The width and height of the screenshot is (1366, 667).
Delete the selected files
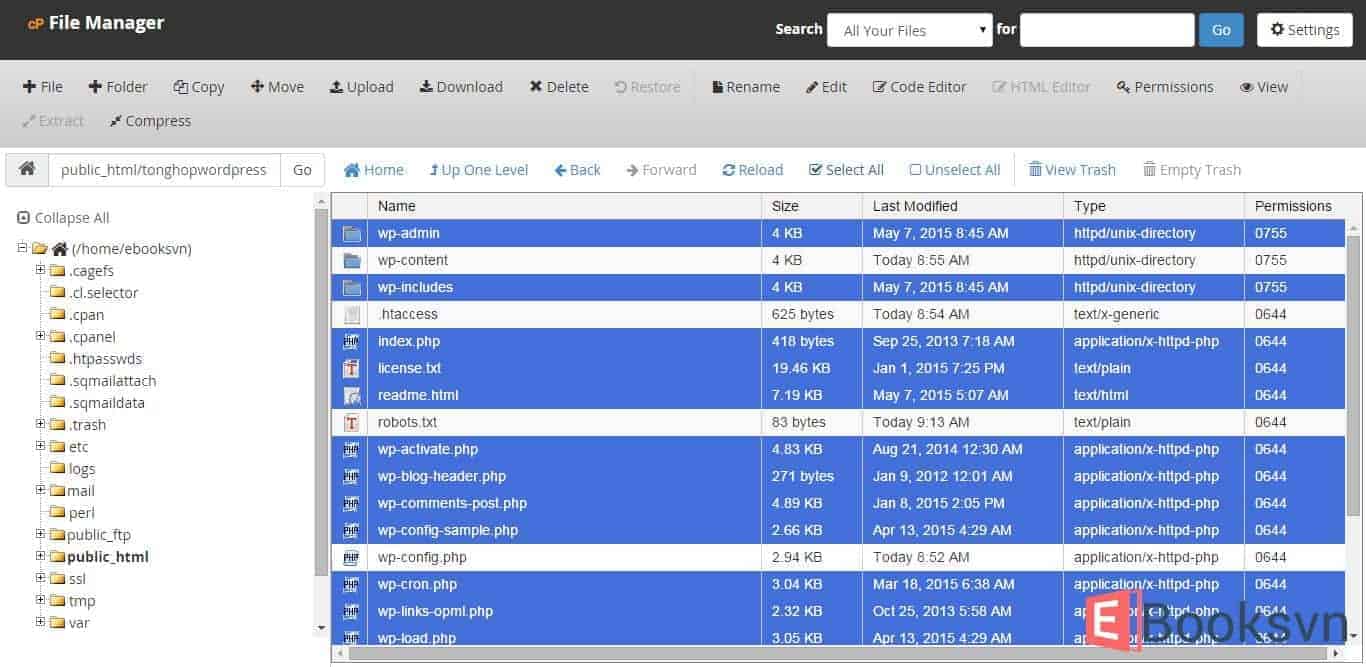coord(559,87)
